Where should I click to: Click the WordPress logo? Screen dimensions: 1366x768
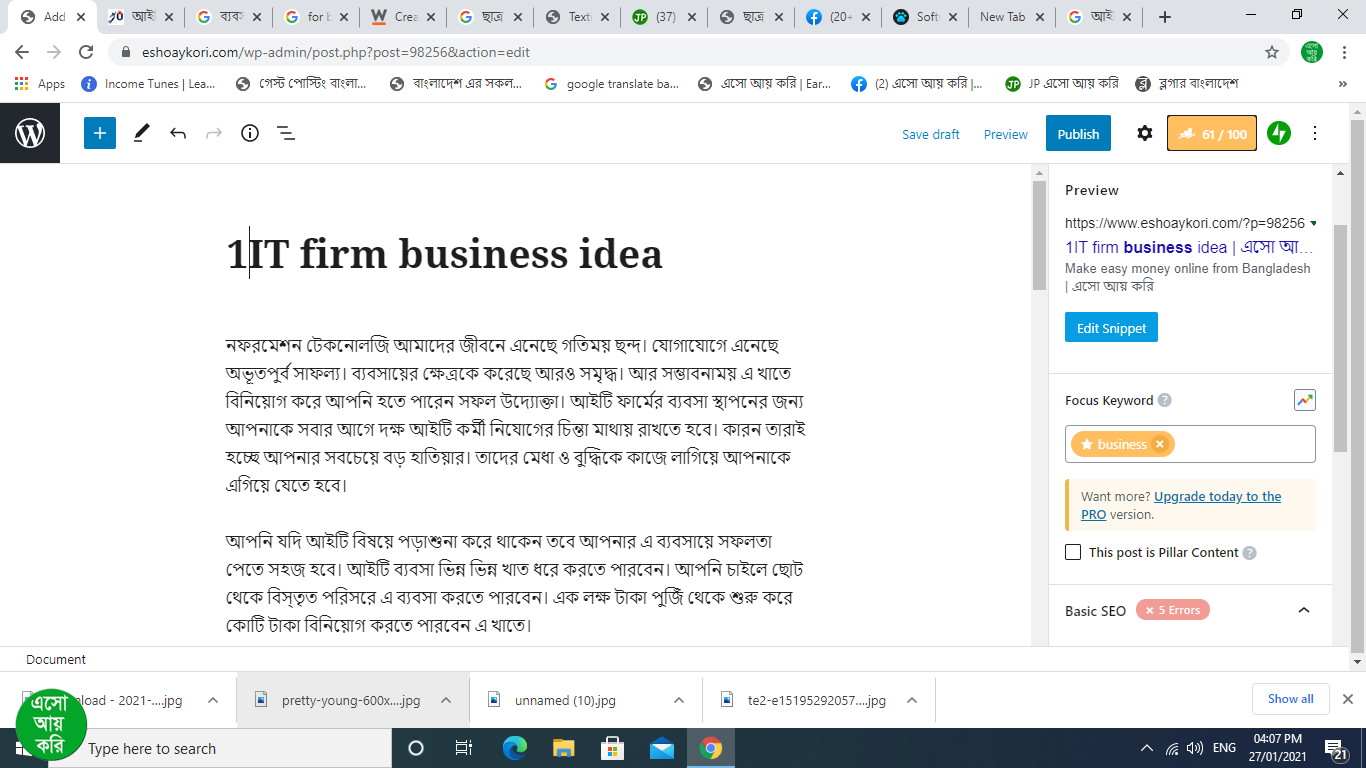click(30, 133)
